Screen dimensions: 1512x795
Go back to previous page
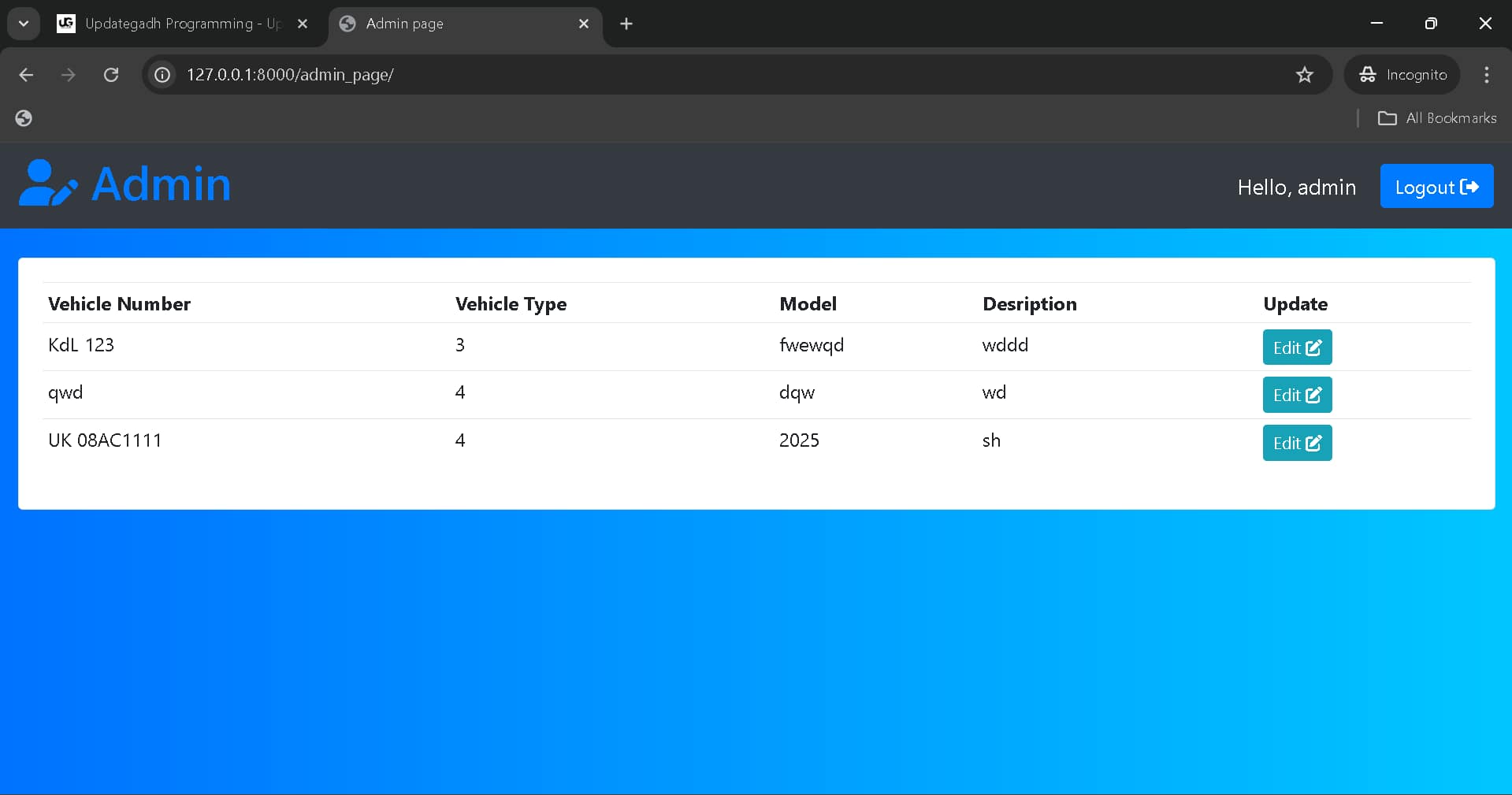pos(26,75)
